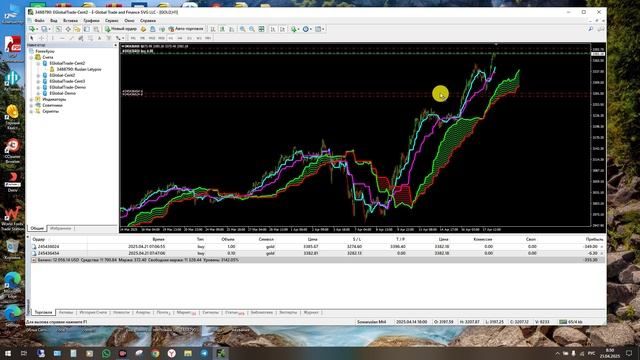Click the indicators list green plus icon
Screen dimensions: 640x360
coord(293,29)
